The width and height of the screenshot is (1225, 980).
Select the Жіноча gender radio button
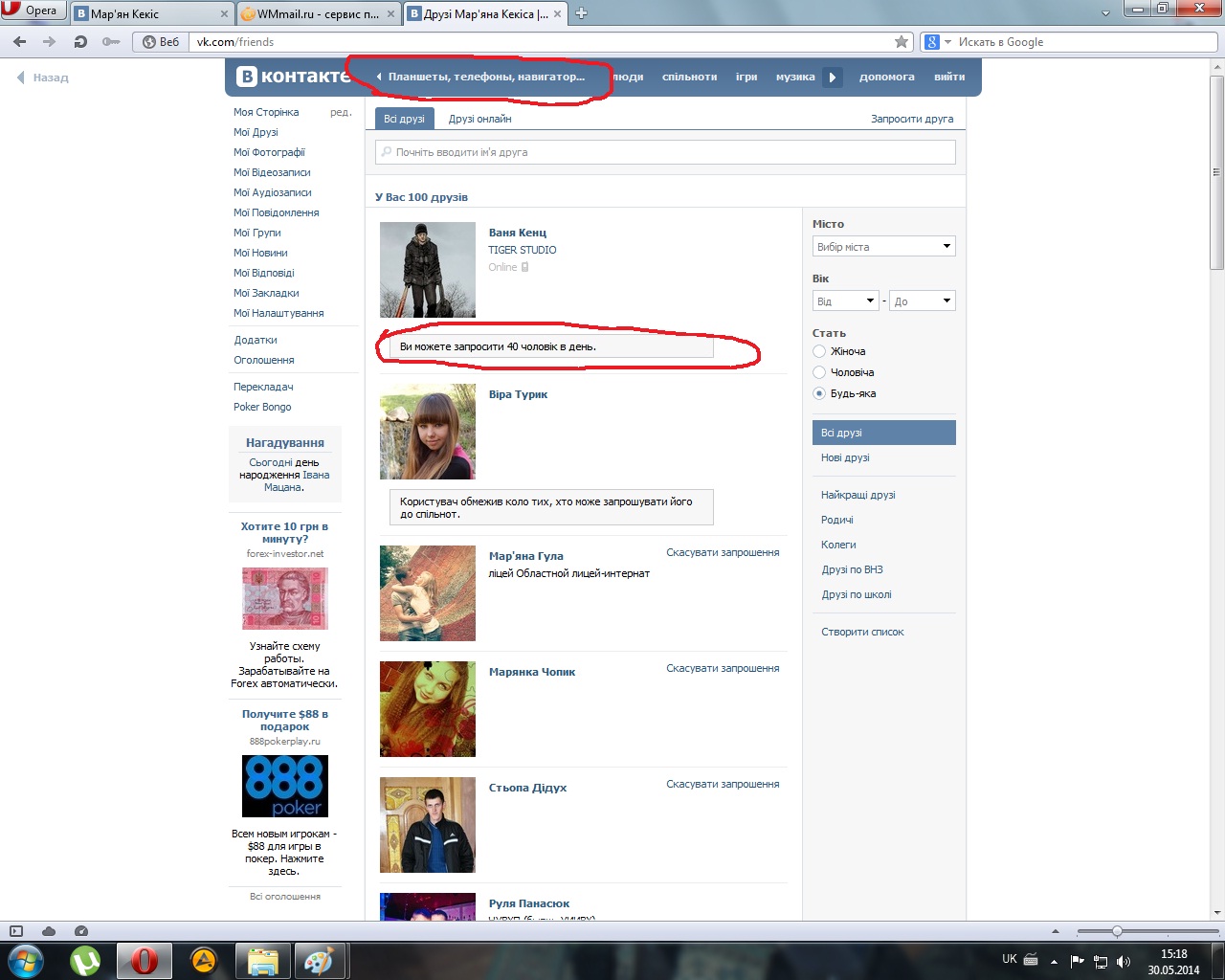819,351
